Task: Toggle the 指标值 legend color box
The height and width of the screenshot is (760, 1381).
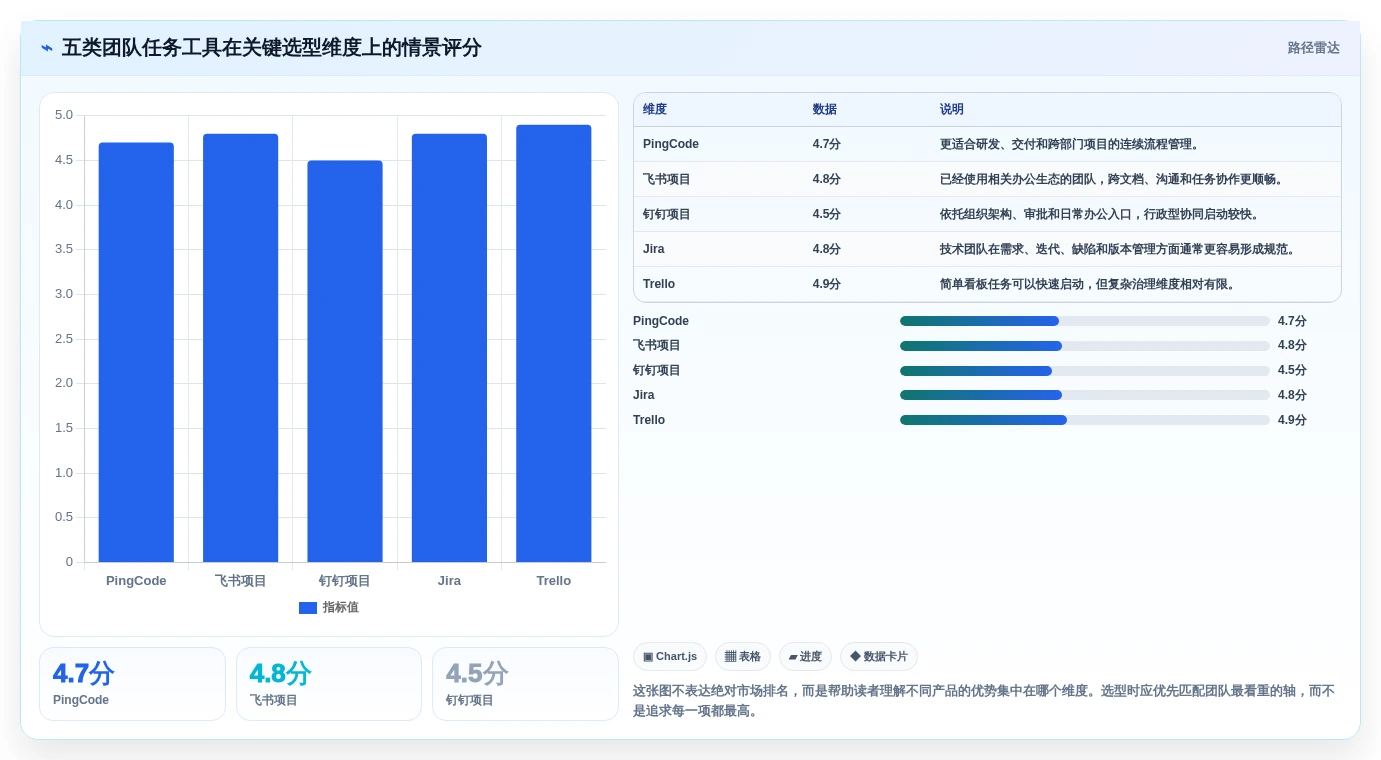Action: point(308,608)
